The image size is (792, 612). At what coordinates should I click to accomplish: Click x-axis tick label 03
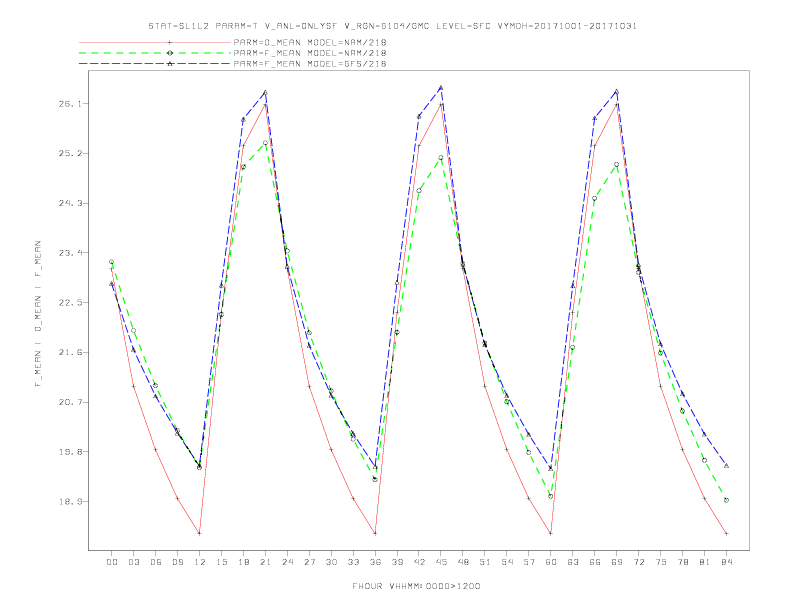point(133,562)
